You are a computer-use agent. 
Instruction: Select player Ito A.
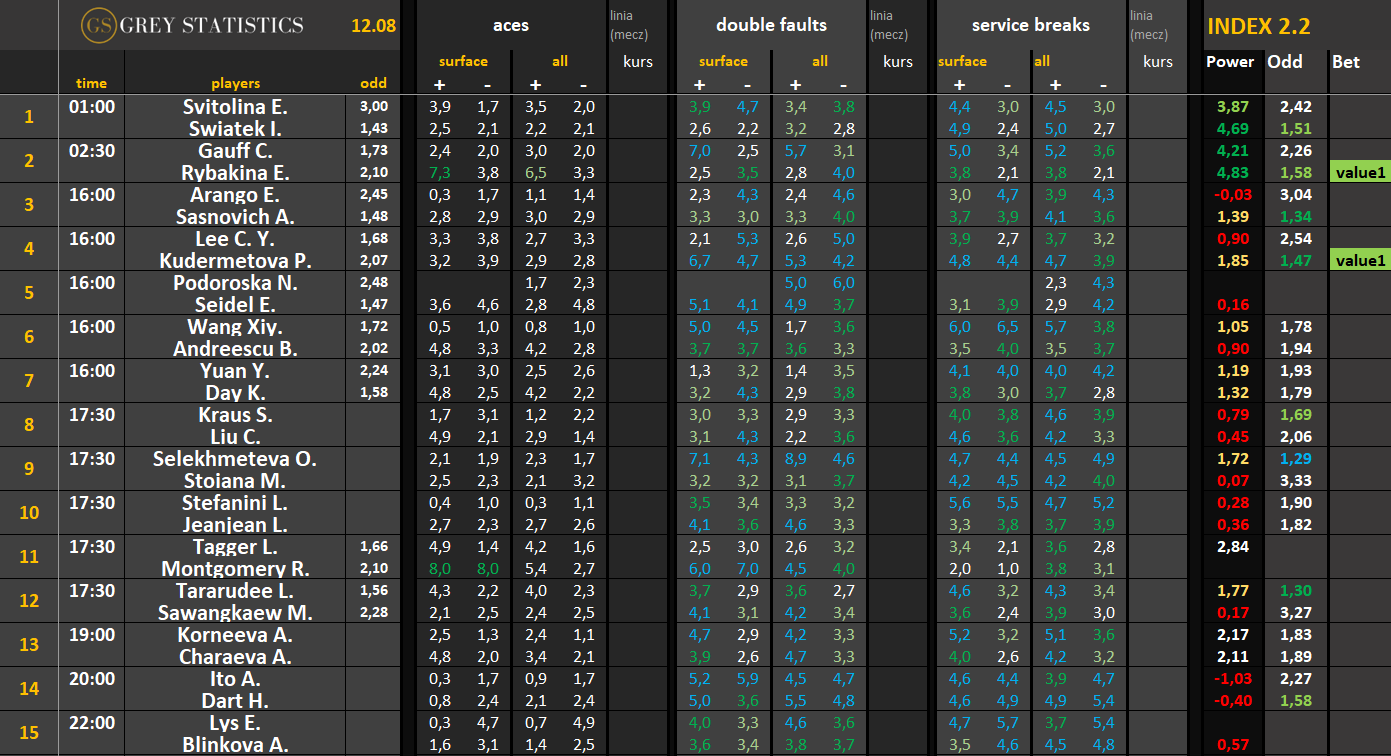click(236, 678)
